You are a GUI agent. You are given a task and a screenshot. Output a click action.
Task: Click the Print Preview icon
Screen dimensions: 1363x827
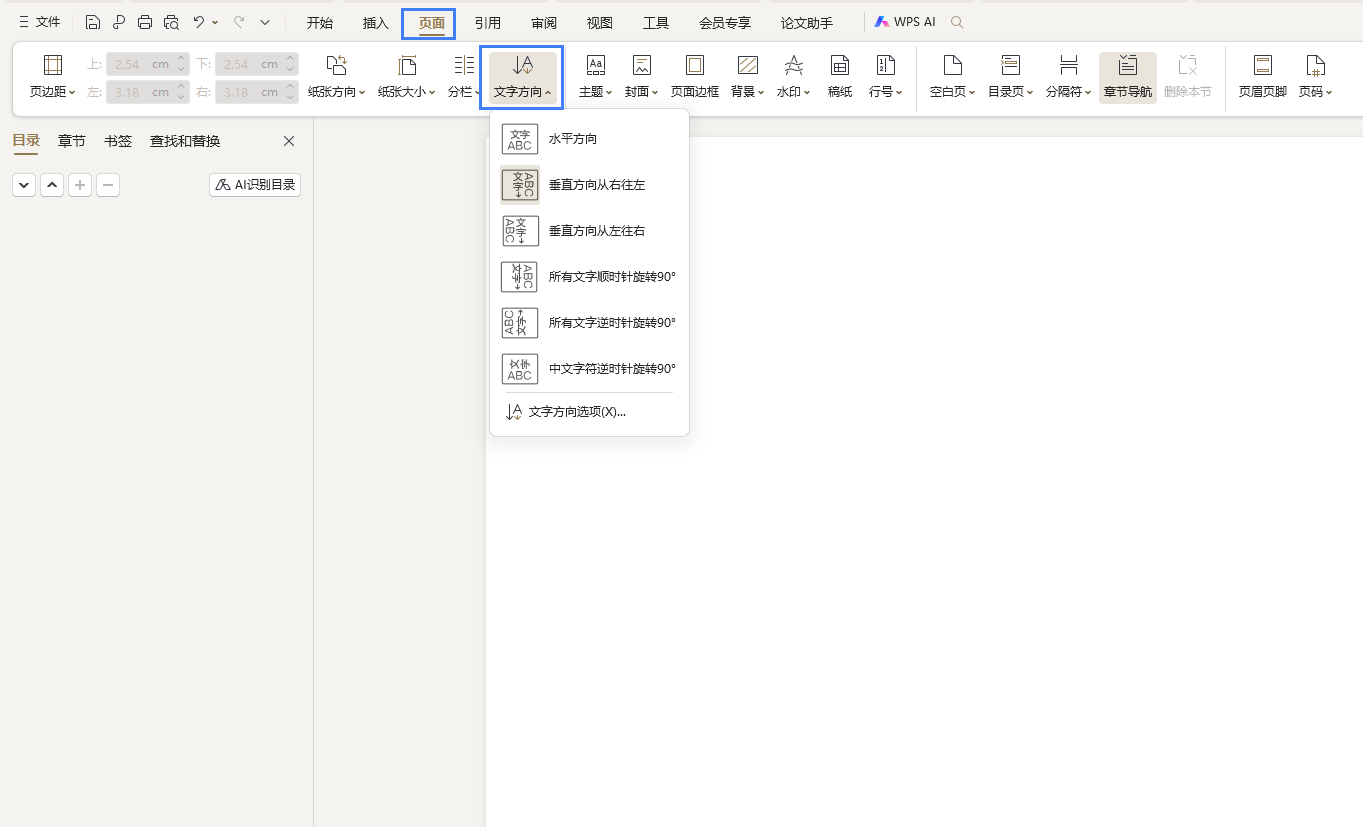(x=171, y=22)
